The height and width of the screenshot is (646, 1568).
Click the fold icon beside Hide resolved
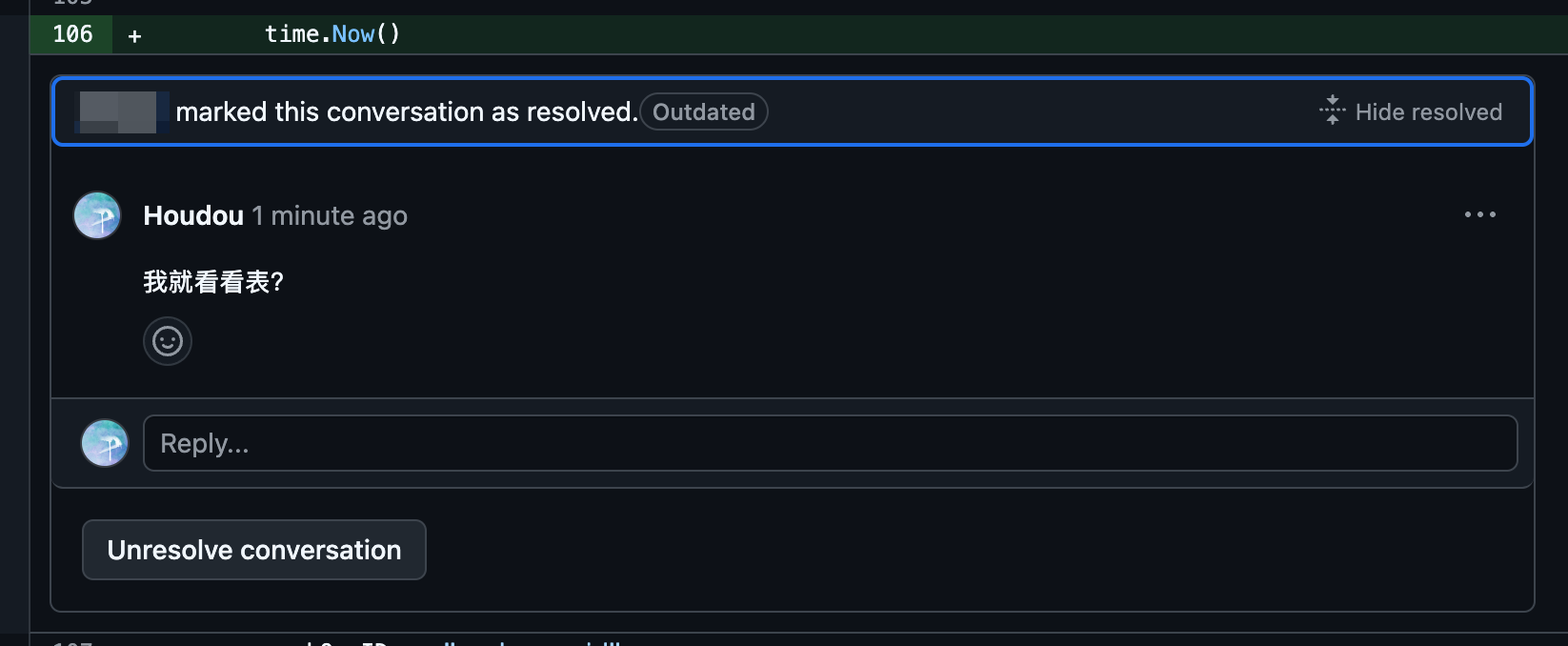click(1332, 111)
